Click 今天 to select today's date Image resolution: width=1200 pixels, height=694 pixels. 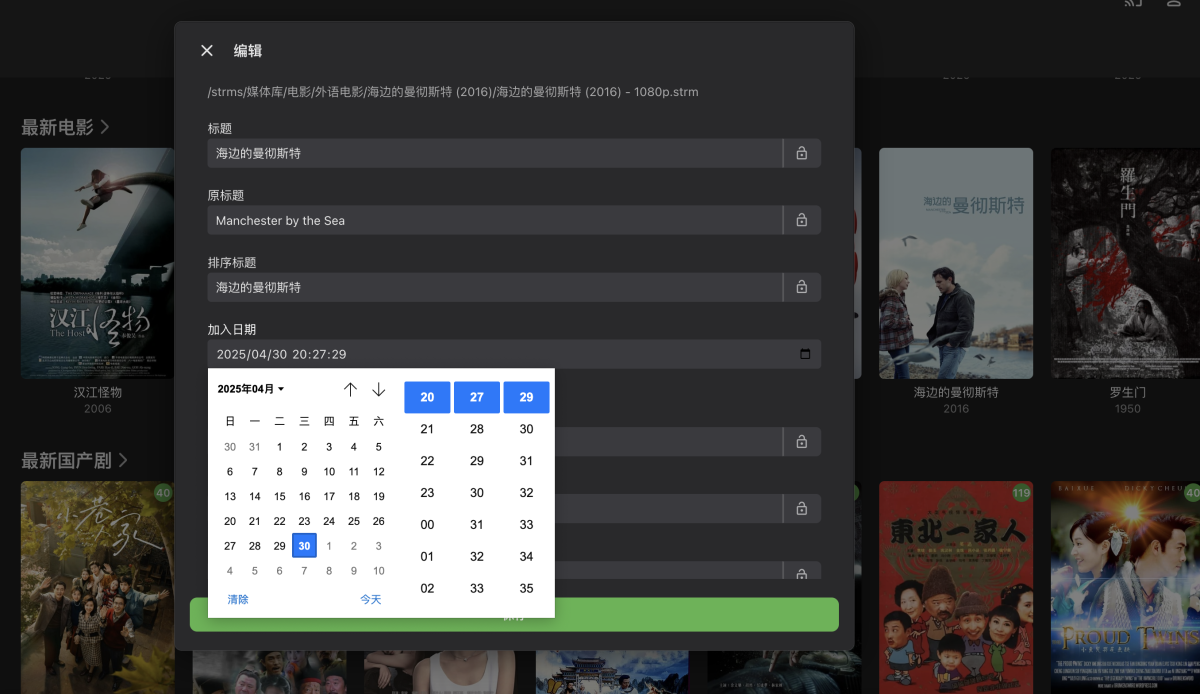[371, 599]
